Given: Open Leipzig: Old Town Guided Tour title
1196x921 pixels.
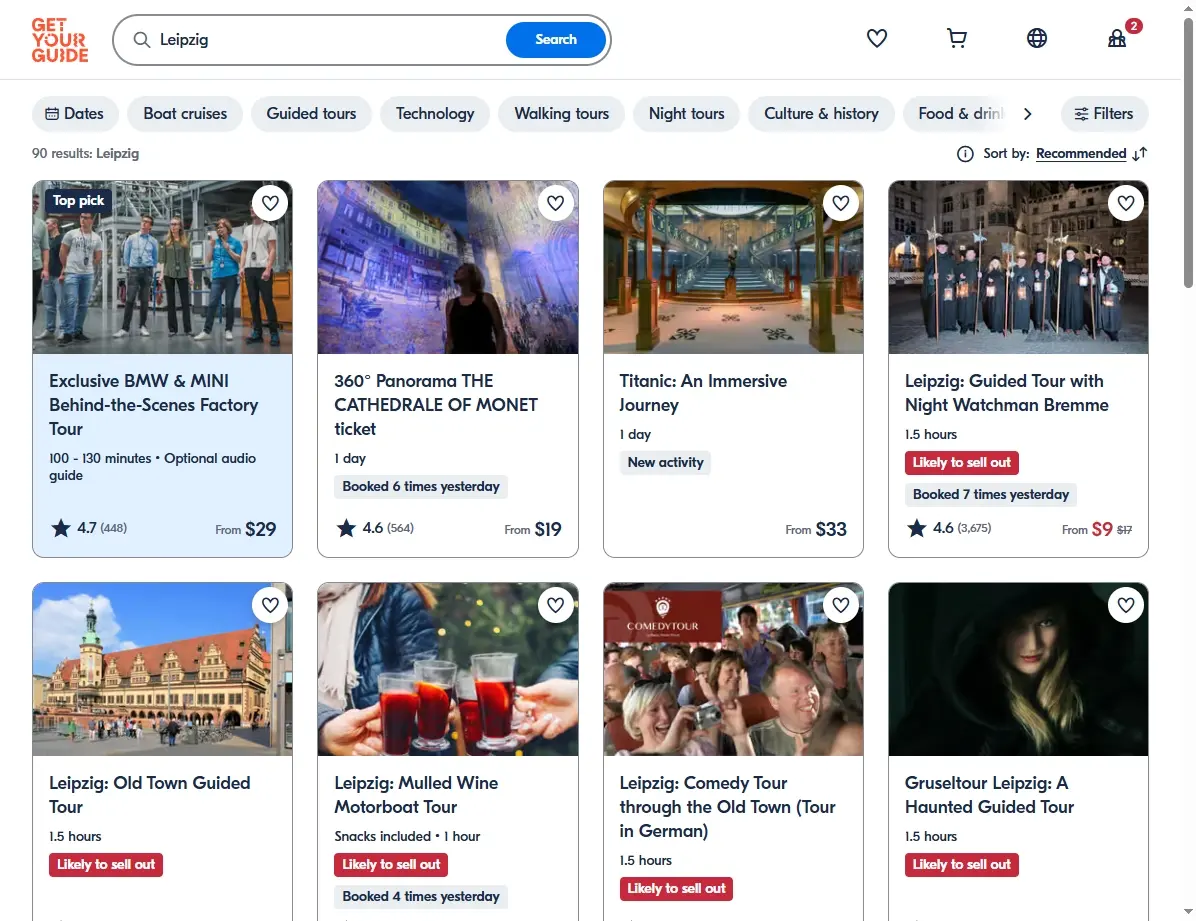Looking at the screenshot, I should (x=150, y=794).
